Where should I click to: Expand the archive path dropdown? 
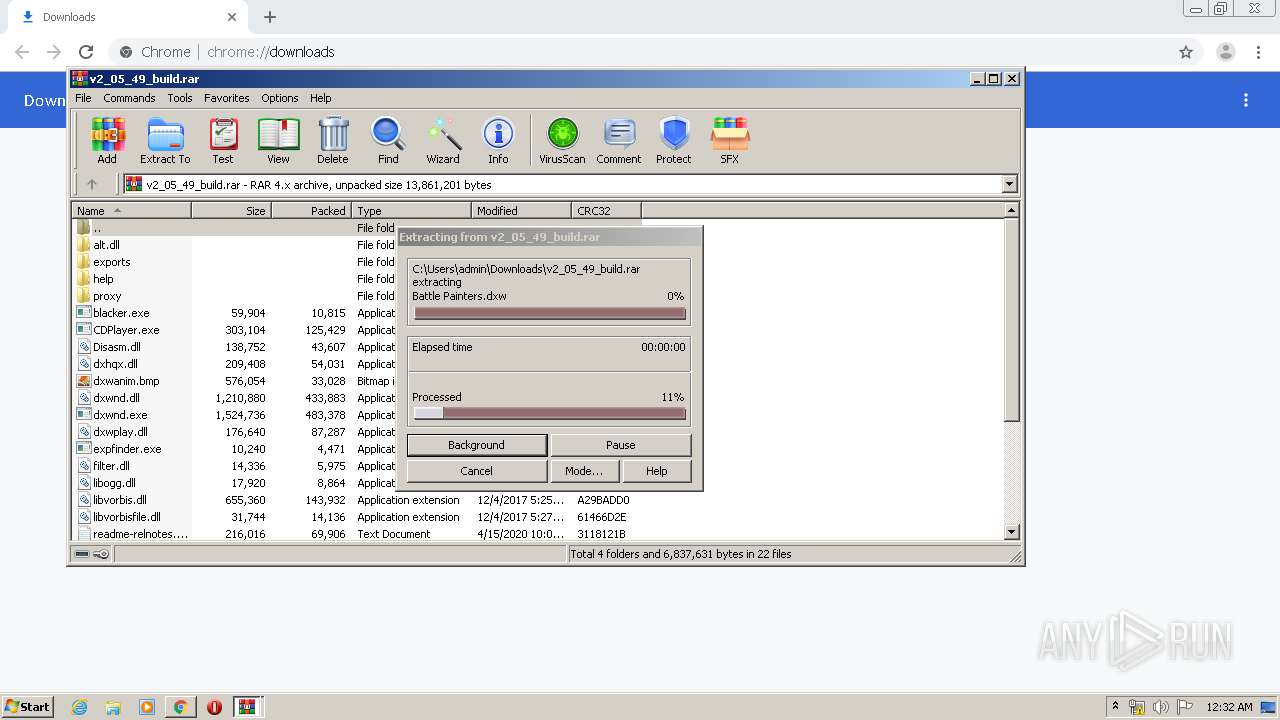1009,184
